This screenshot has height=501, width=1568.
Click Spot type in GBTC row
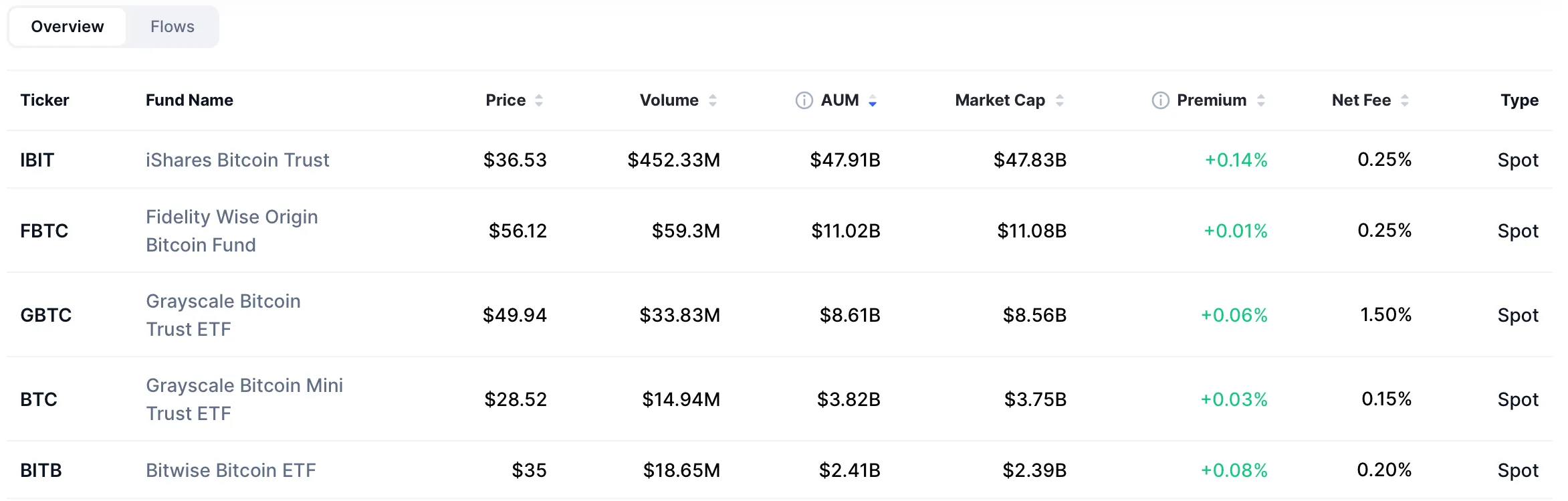coord(1518,315)
